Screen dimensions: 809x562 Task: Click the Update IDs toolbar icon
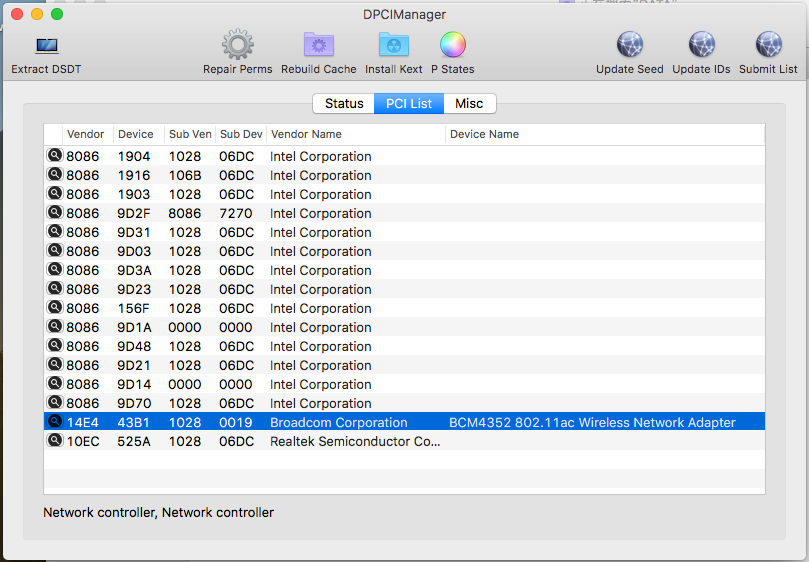(701, 46)
